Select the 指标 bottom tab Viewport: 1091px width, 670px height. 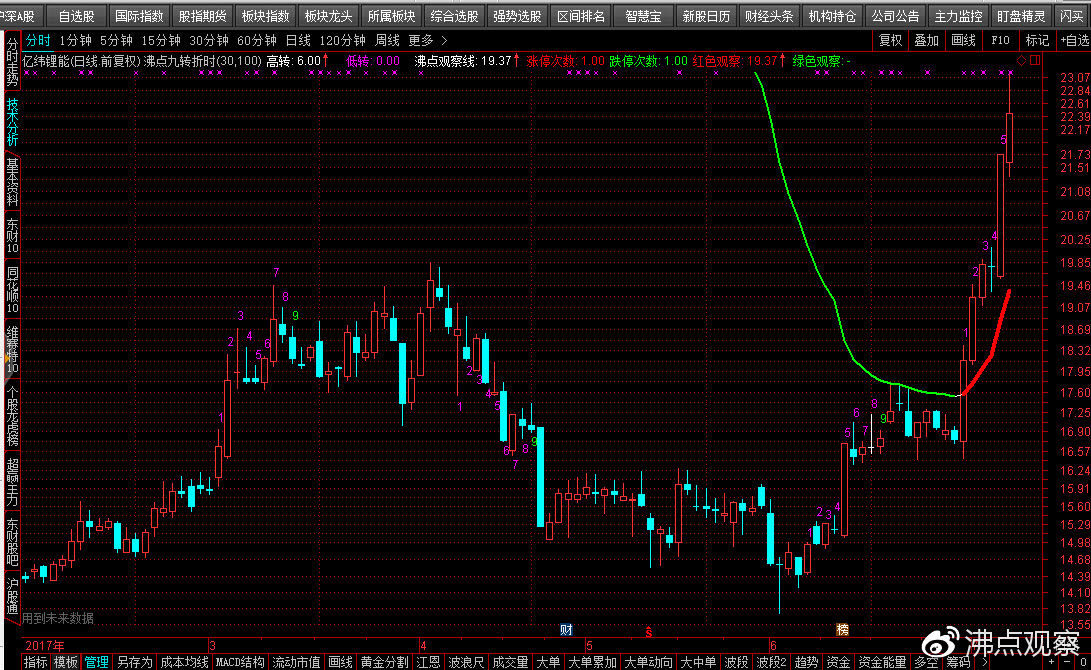tap(35, 662)
